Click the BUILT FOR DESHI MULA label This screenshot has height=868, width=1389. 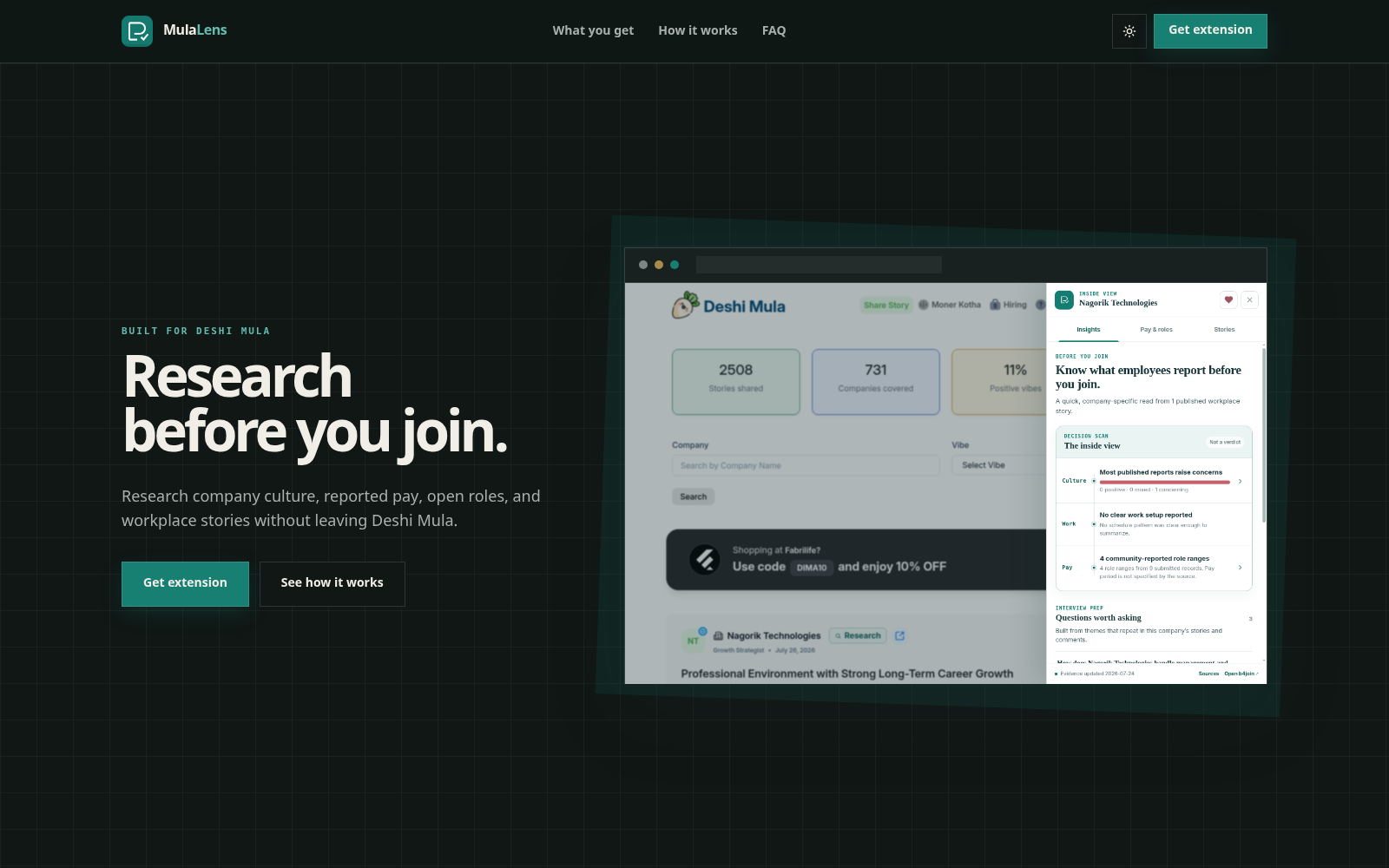point(196,331)
